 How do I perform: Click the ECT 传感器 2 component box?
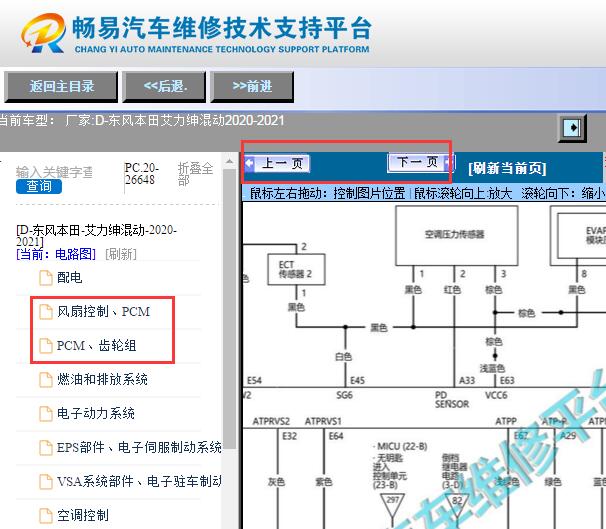coord(296,269)
